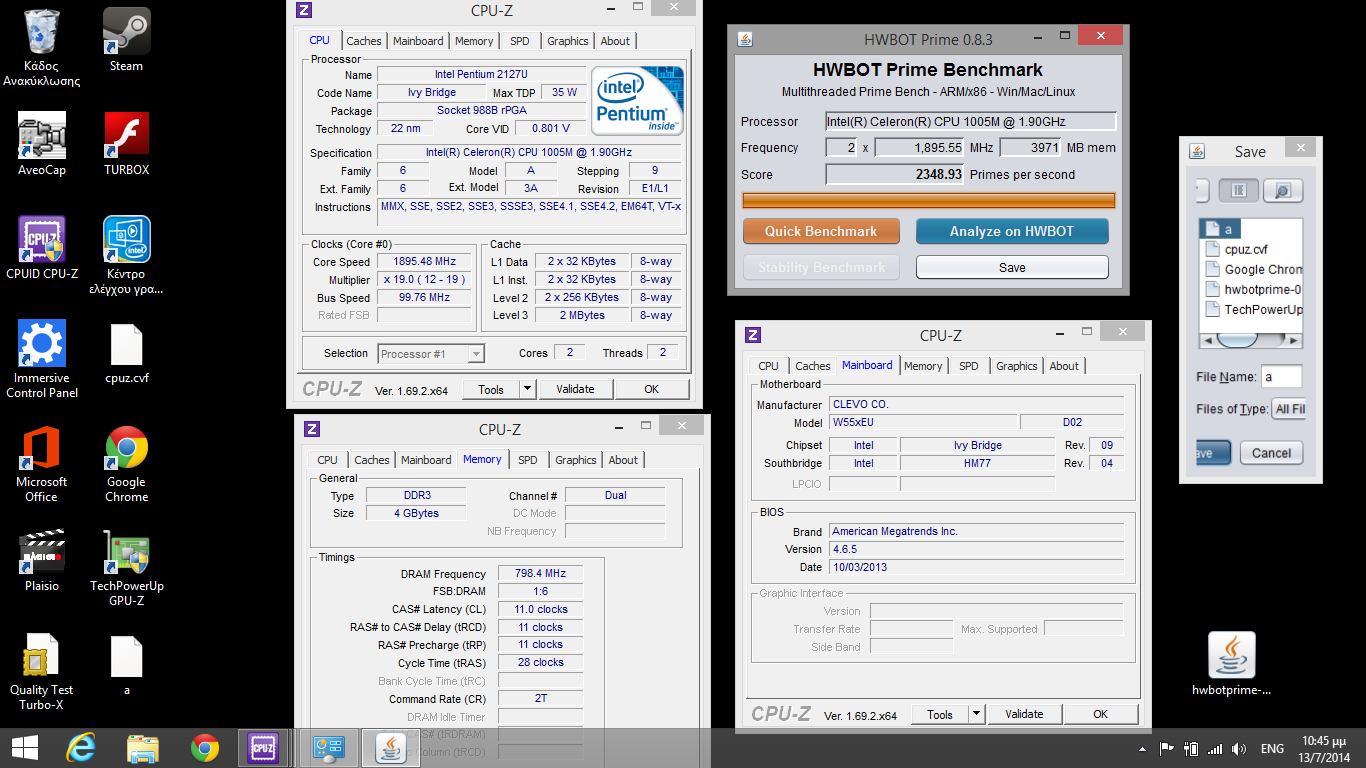This screenshot has width=1366, height=768.
Task: Launch Internet Explorer from the taskbar
Action: [81, 748]
